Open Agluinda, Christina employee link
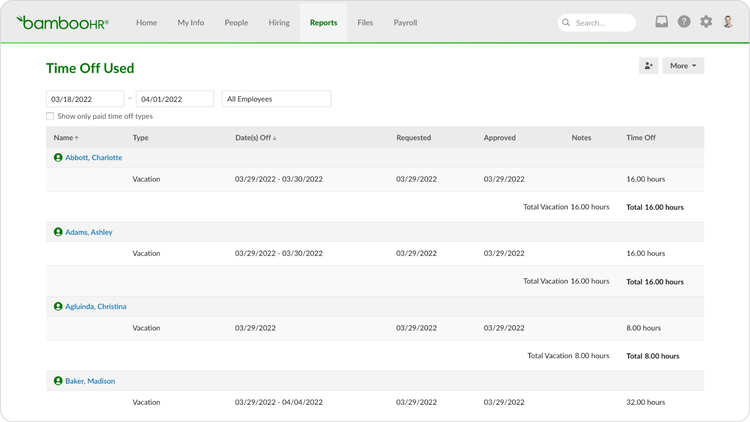The height and width of the screenshot is (422, 750). (x=96, y=306)
